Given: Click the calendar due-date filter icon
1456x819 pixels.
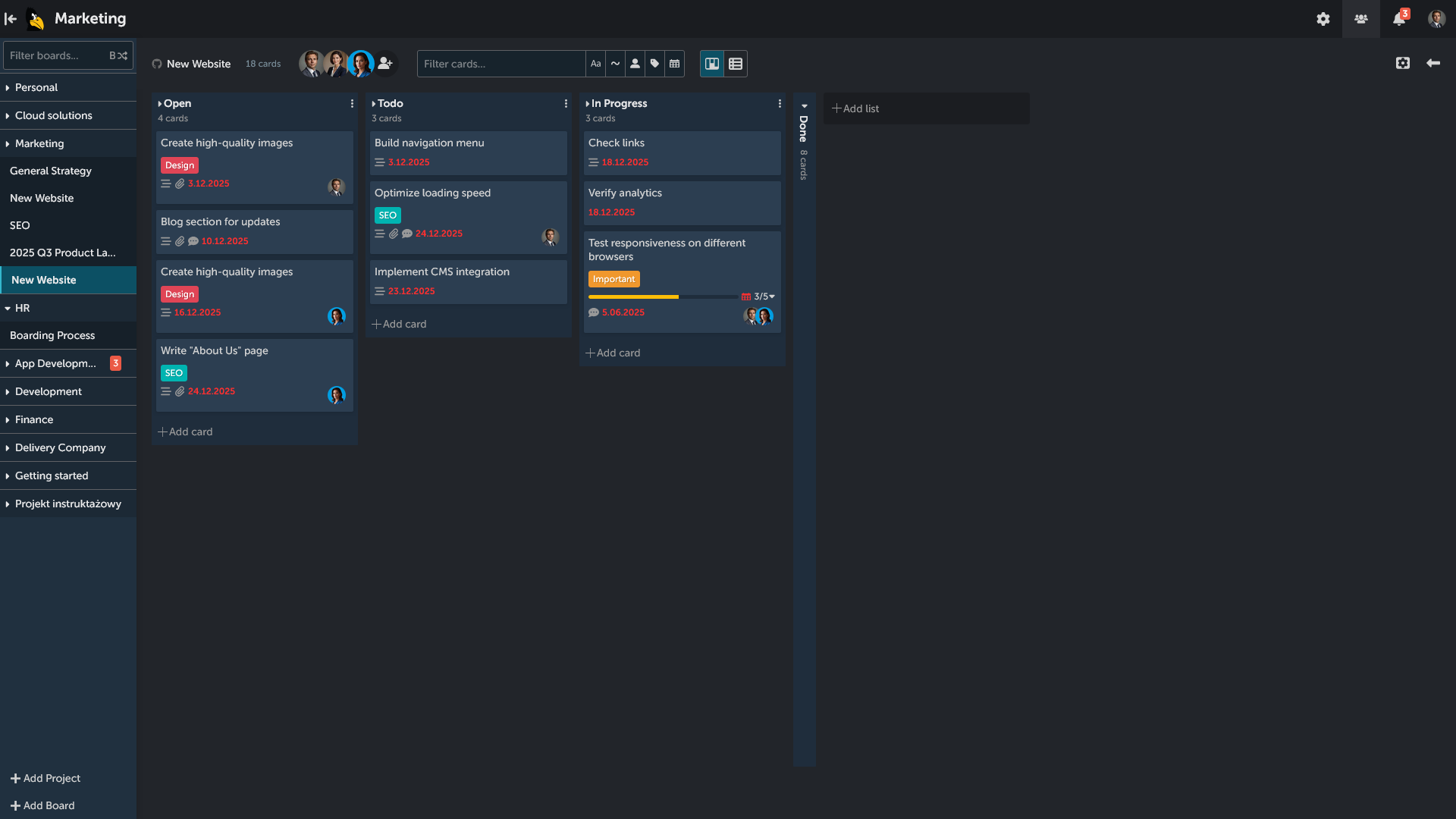Looking at the screenshot, I should pyautogui.click(x=674, y=64).
